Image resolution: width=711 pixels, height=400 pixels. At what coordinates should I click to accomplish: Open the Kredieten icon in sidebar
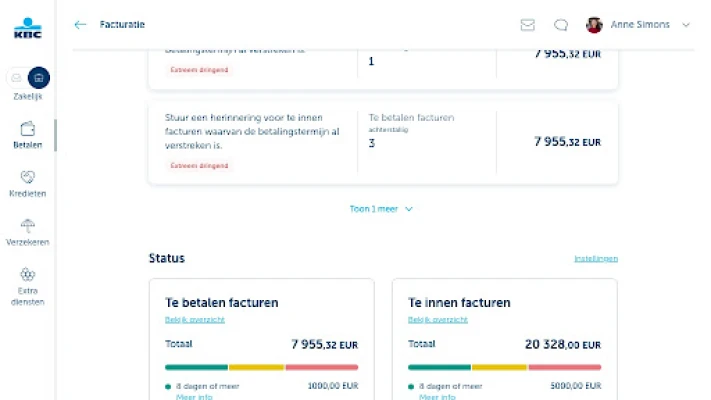click(28, 177)
